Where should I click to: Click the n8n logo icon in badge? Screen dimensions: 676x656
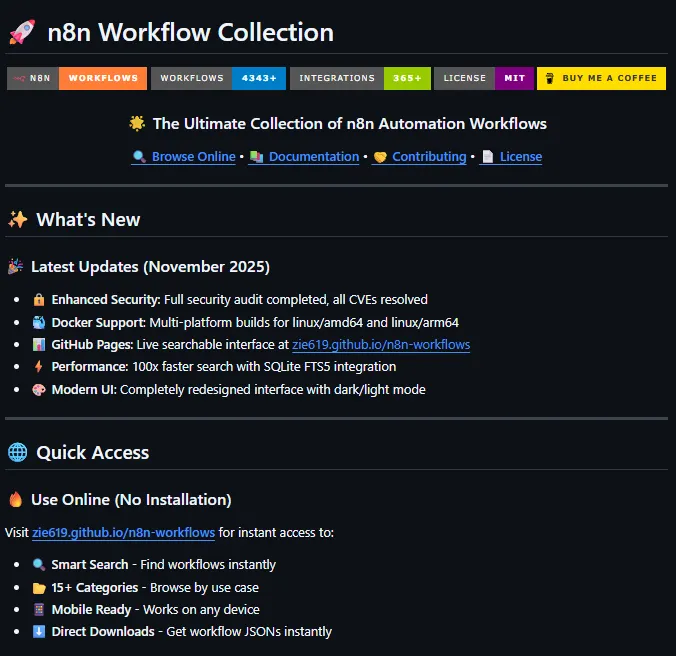19,78
